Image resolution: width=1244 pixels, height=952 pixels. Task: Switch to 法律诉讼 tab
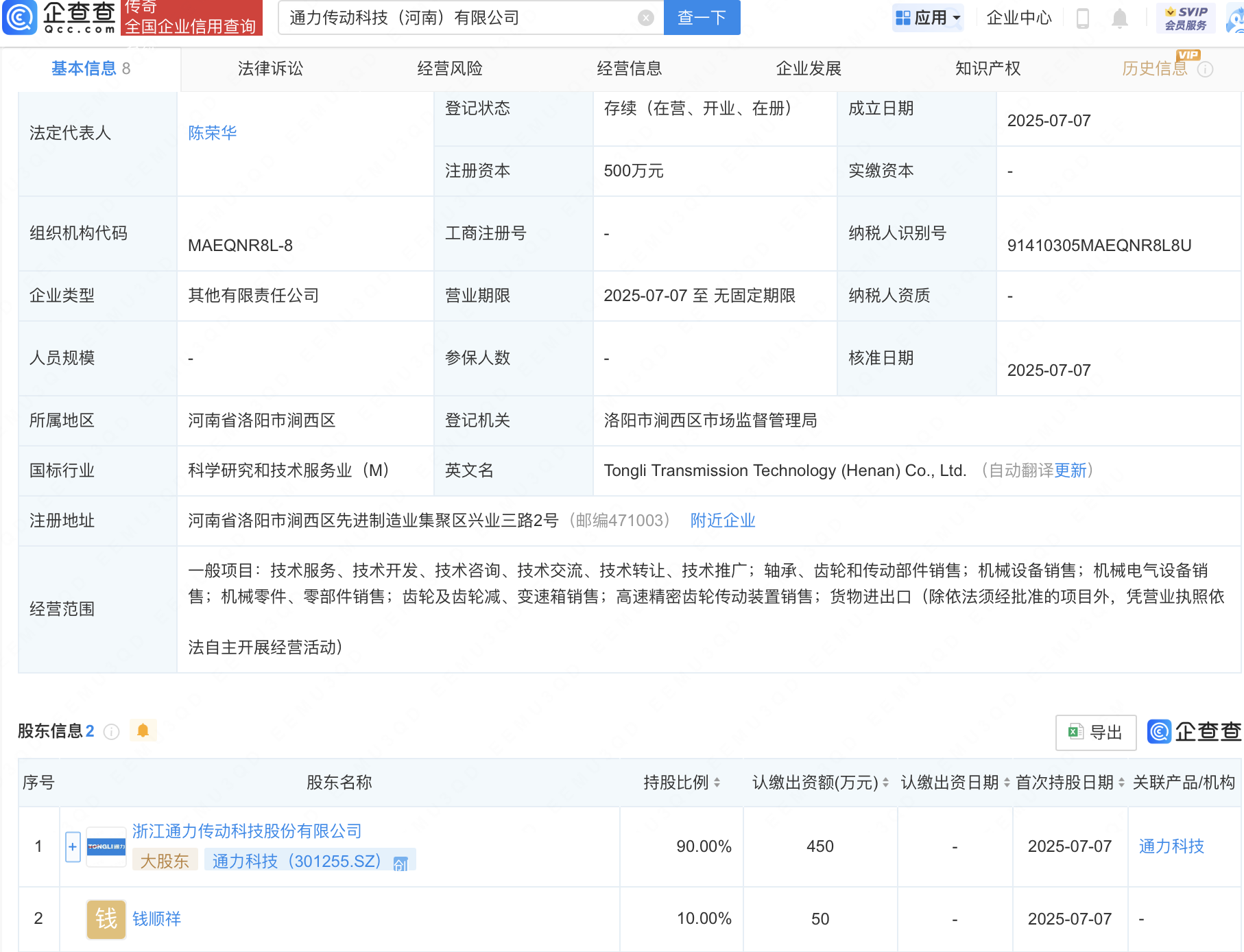coord(270,69)
